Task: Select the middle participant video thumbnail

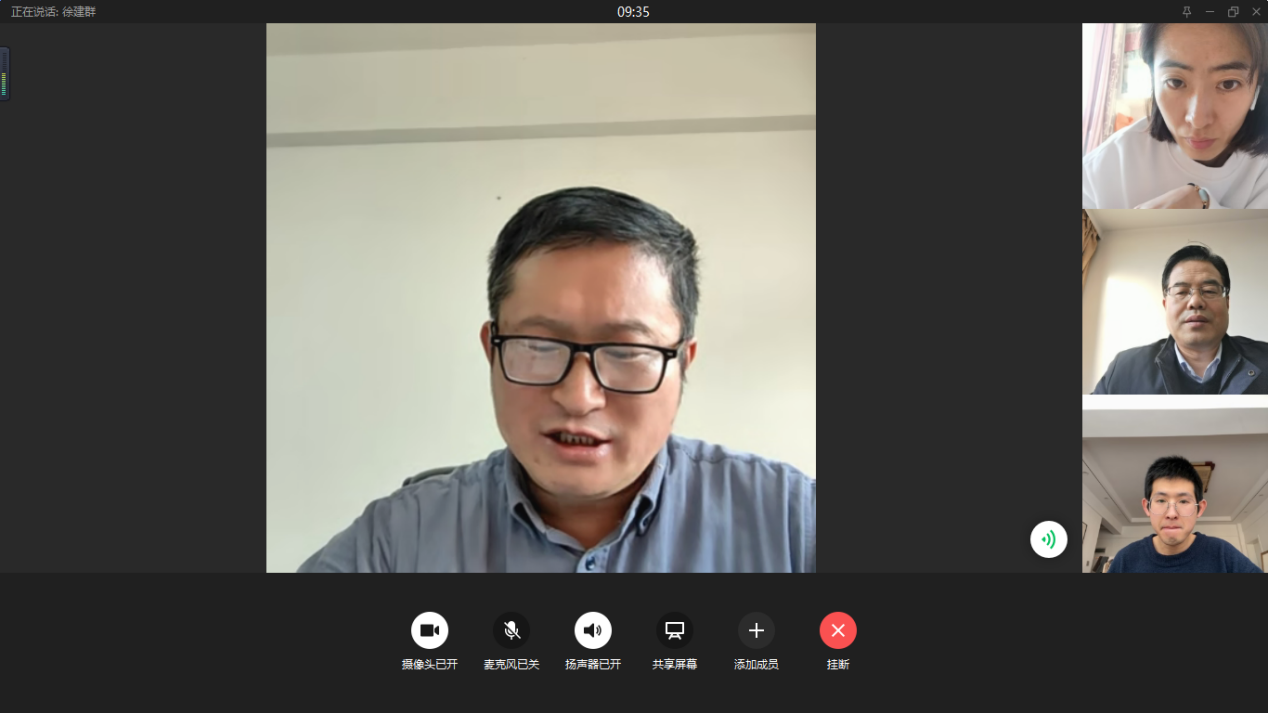Action: click(x=1174, y=302)
